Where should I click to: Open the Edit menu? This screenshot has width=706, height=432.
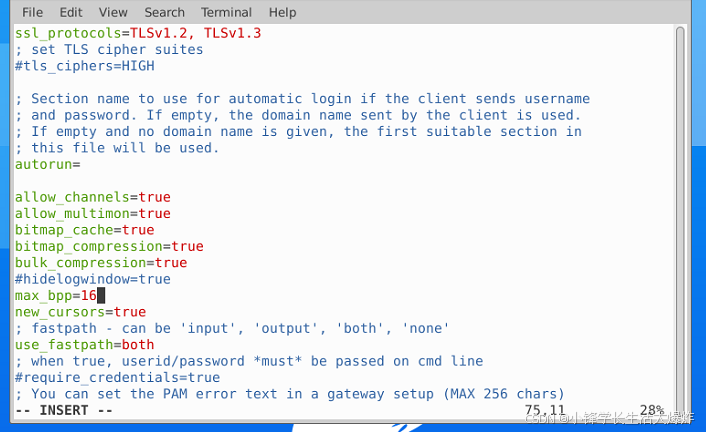[x=71, y=12]
